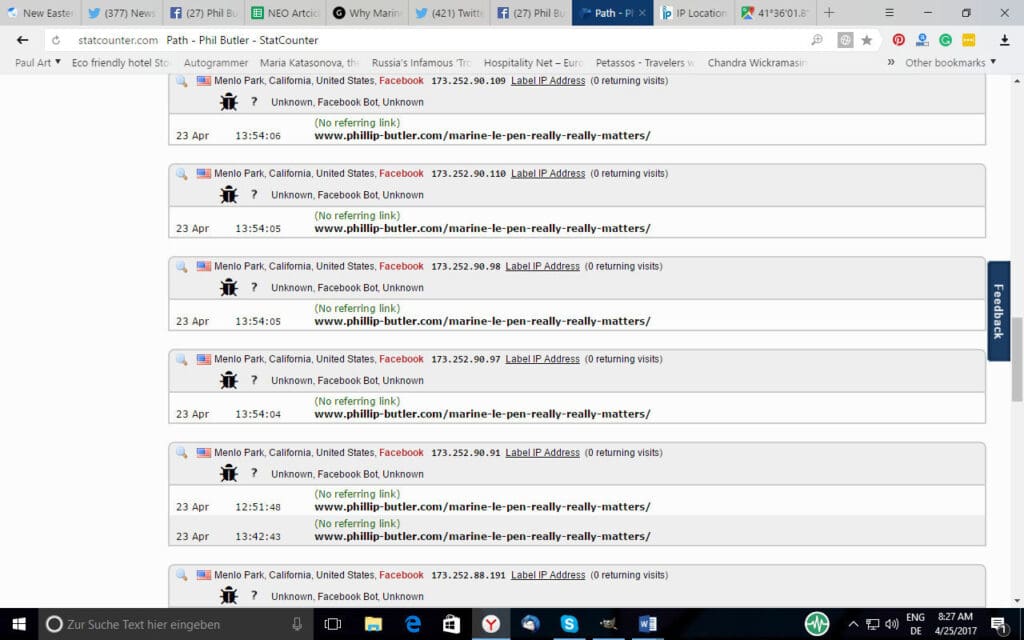Open a new browser tab
Viewport: 1024px width, 640px height.
click(829, 13)
